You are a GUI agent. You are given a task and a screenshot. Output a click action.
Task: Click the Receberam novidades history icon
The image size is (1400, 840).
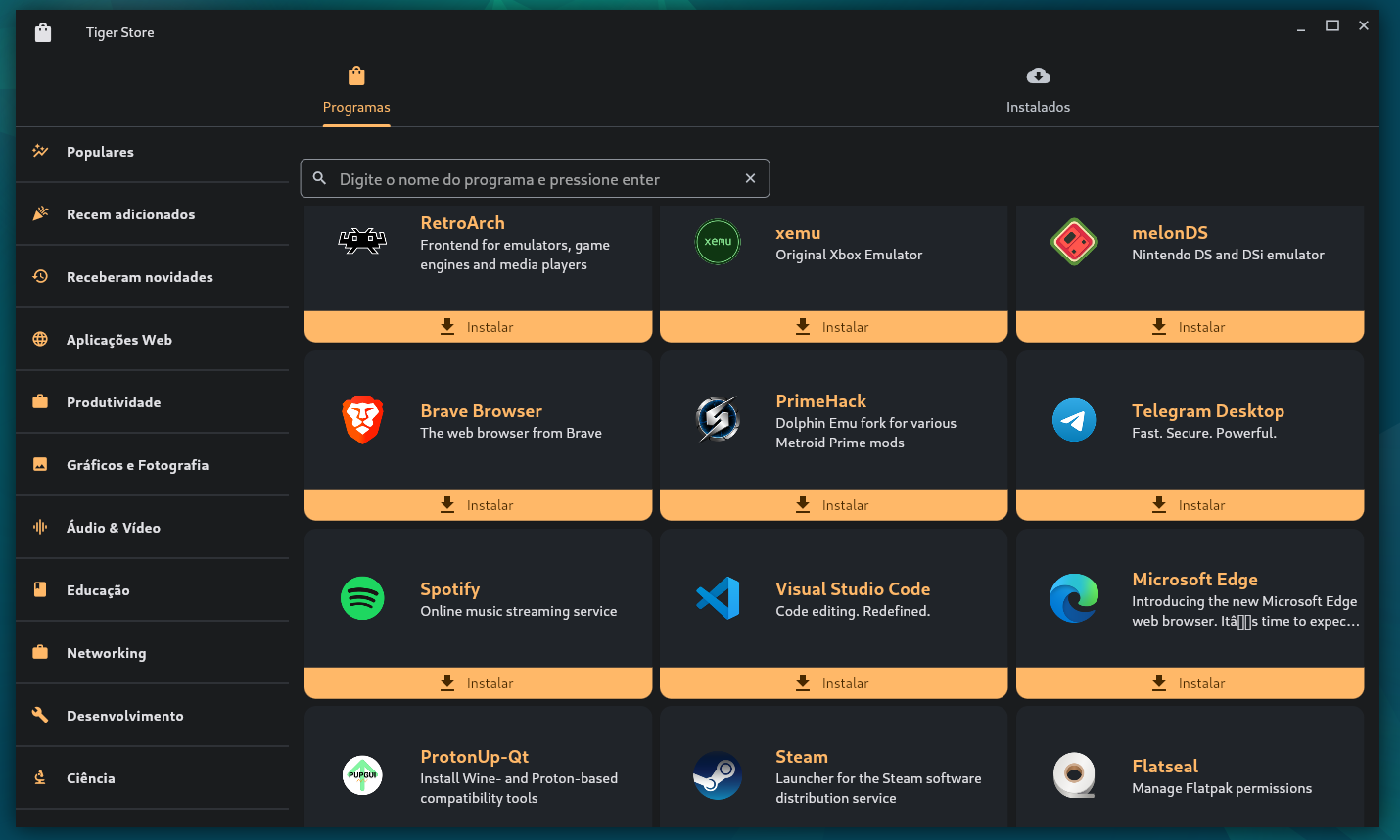(x=40, y=276)
